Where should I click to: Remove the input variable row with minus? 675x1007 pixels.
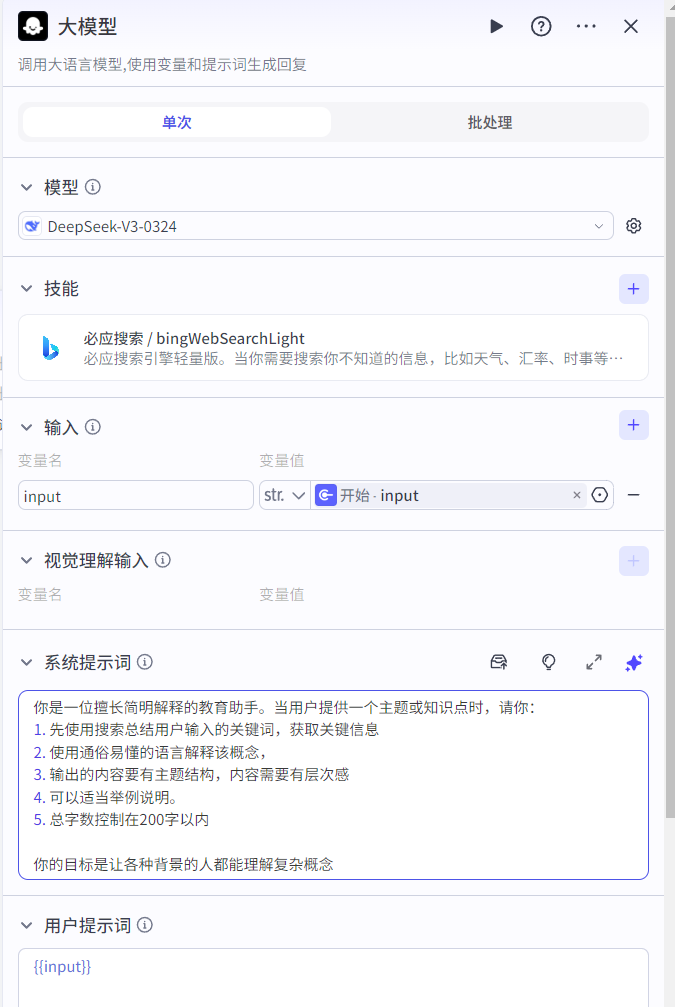[633, 495]
